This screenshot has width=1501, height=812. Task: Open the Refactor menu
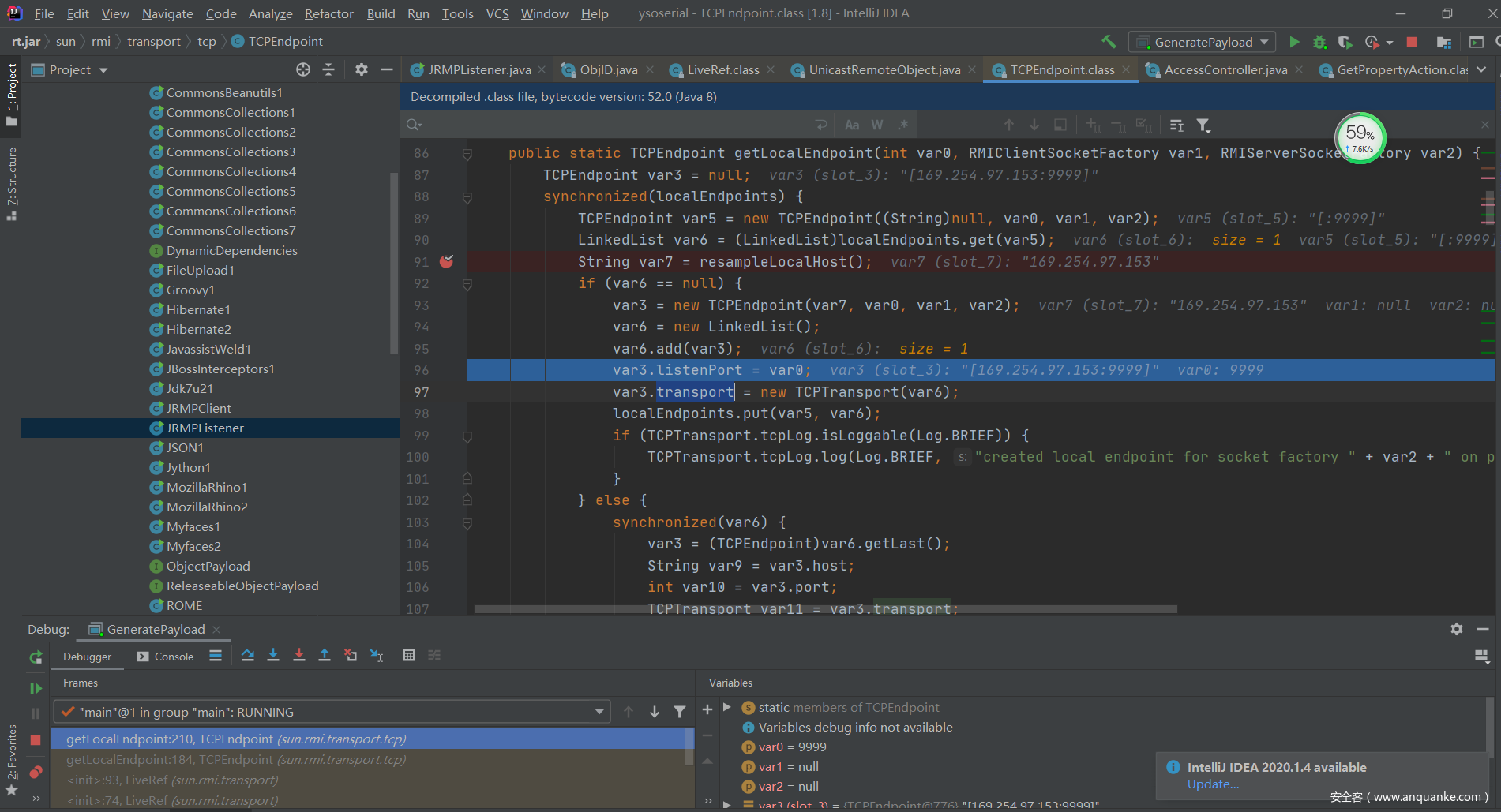click(328, 13)
